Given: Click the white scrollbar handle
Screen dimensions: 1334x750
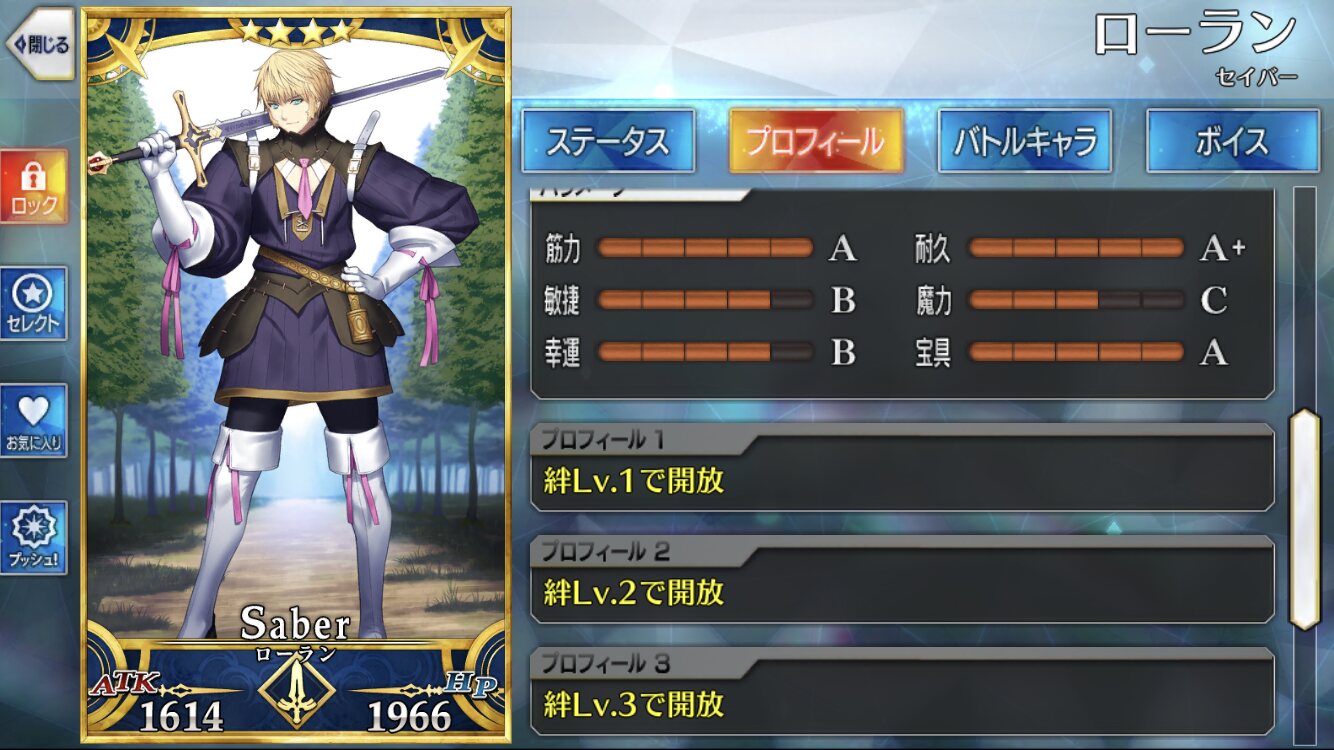Looking at the screenshot, I should pyautogui.click(x=1304, y=518).
